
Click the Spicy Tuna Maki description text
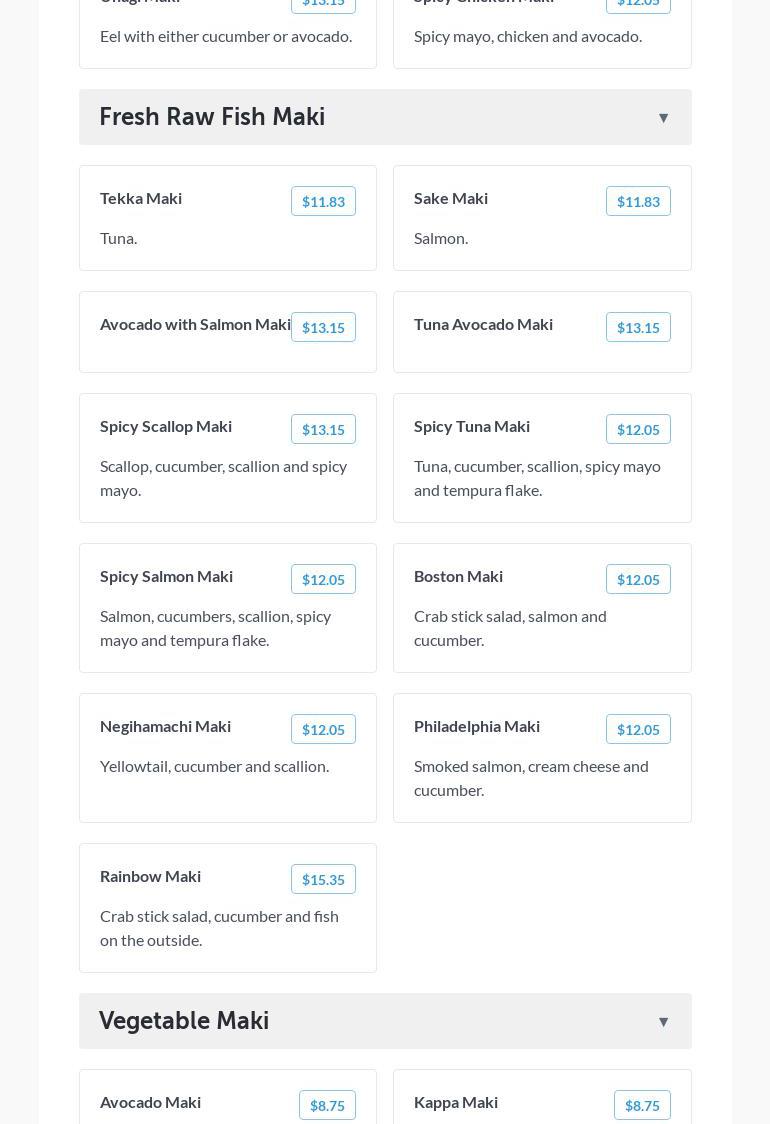coord(537,478)
